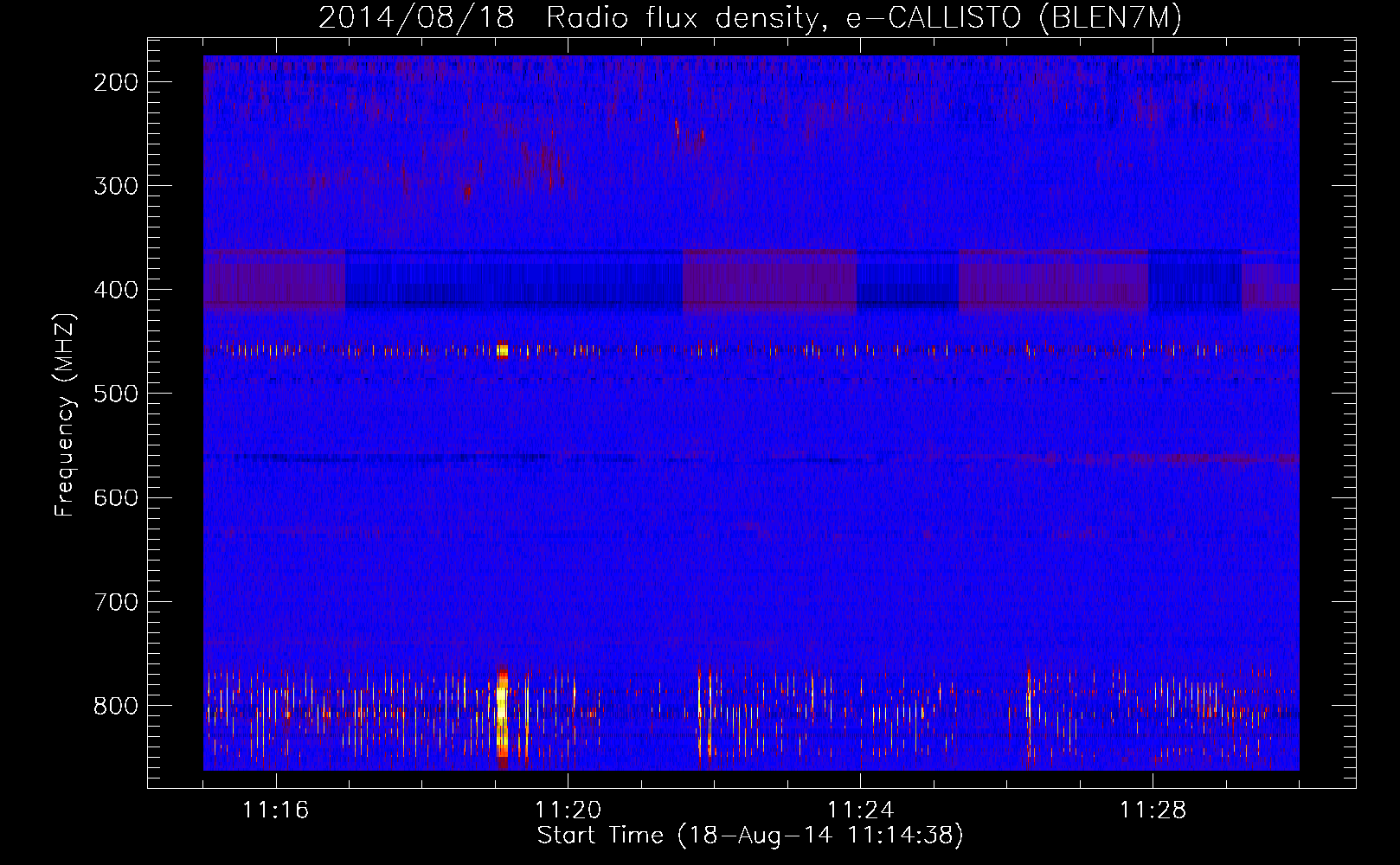Click the station name '(BLEN7M)' in title
Image resolution: width=1400 pixels, height=865 pixels.
click(x=1110, y=17)
